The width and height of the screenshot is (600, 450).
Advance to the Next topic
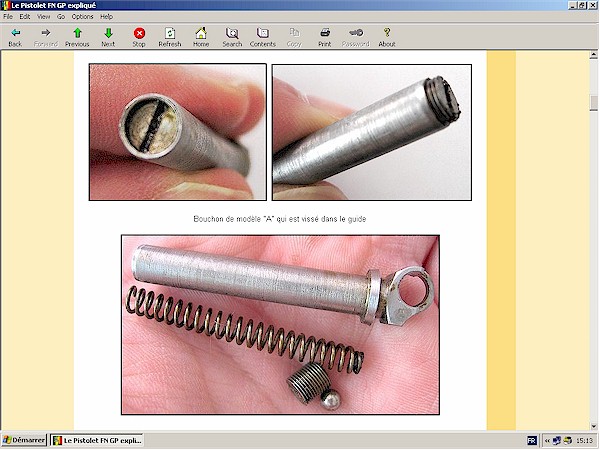tap(108, 37)
